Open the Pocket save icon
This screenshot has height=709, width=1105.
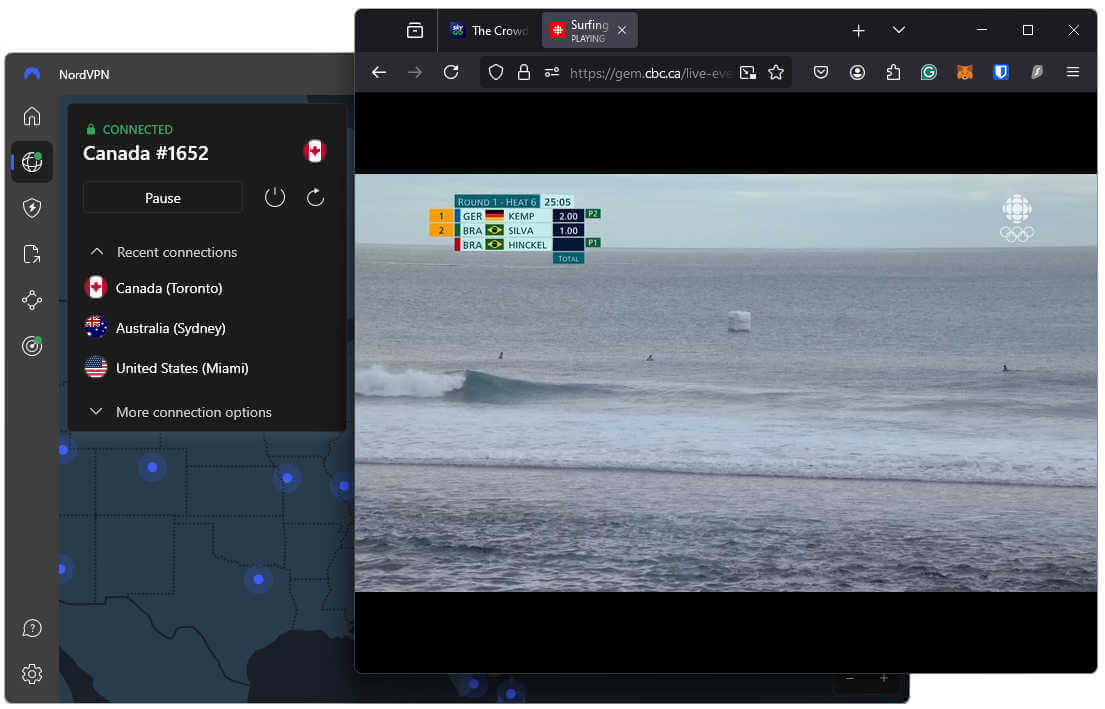[x=821, y=73]
